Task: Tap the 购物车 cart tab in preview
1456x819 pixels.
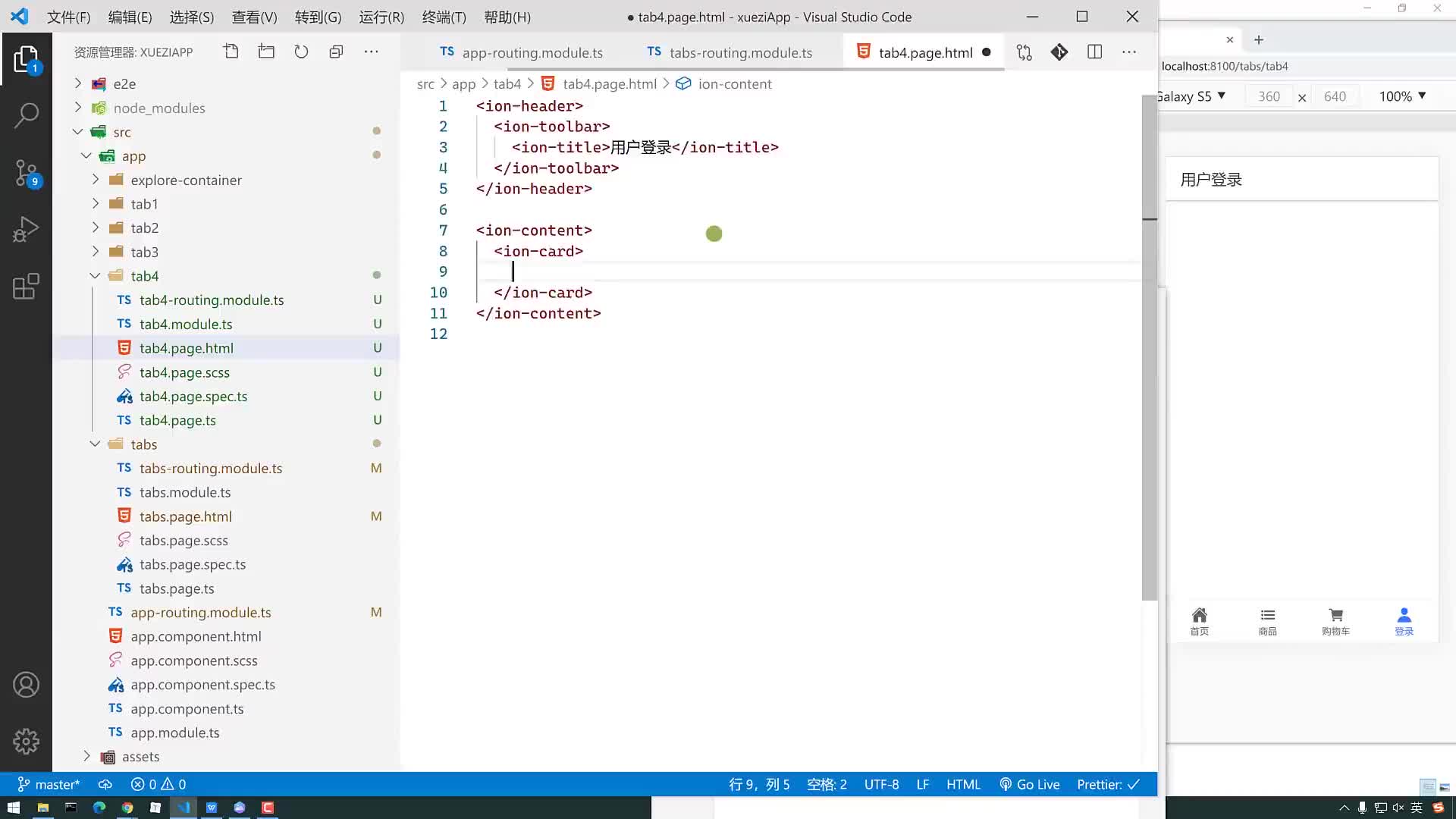Action: tap(1335, 621)
